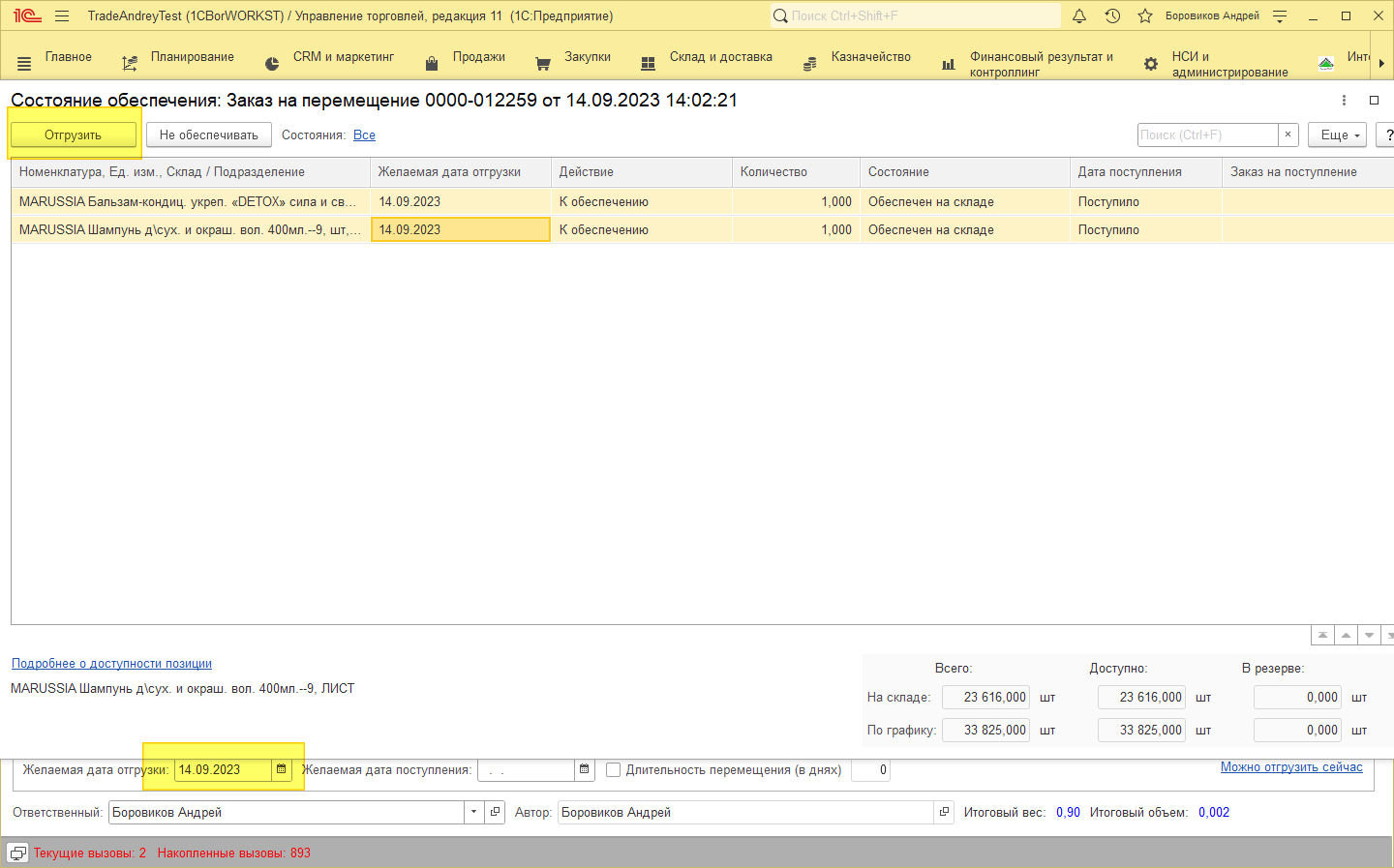Open the Склад и доставка section
The width and height of the screenshot is (1394, 868).
(x=720, y=57)
